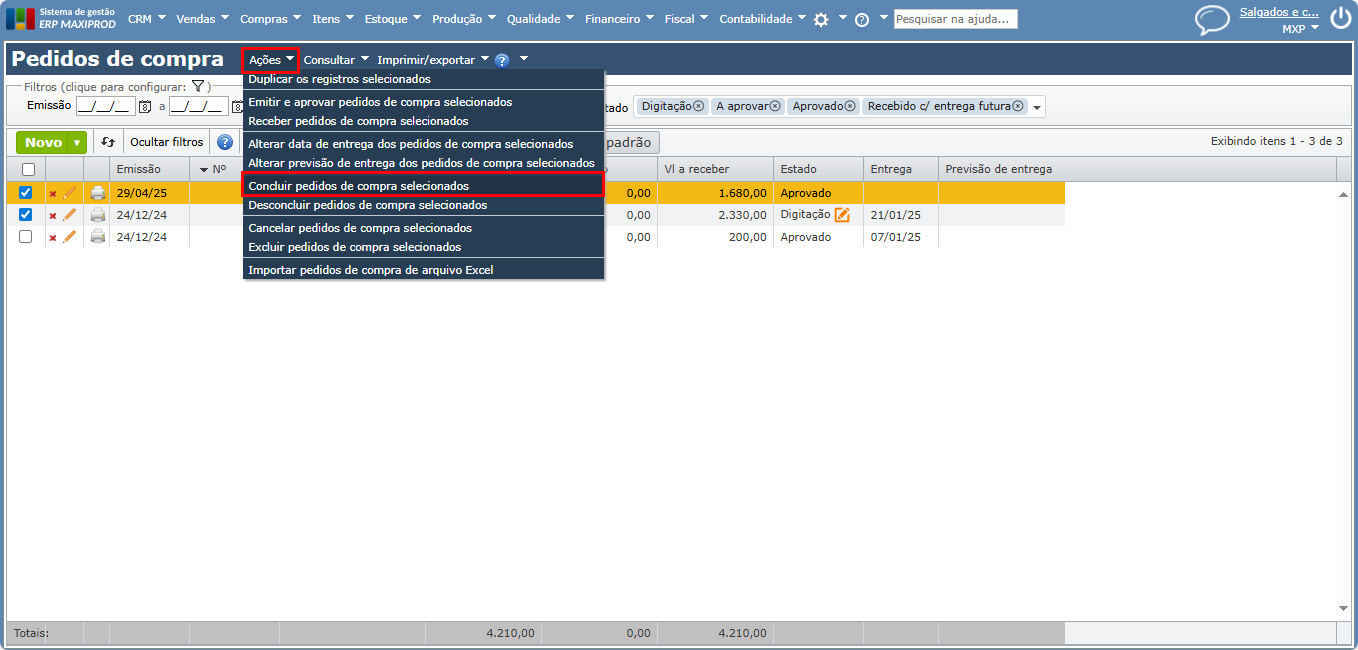Expand the Financeiro menu
This screenshot has width=1358, height=650.
click(x=619, y=19)
